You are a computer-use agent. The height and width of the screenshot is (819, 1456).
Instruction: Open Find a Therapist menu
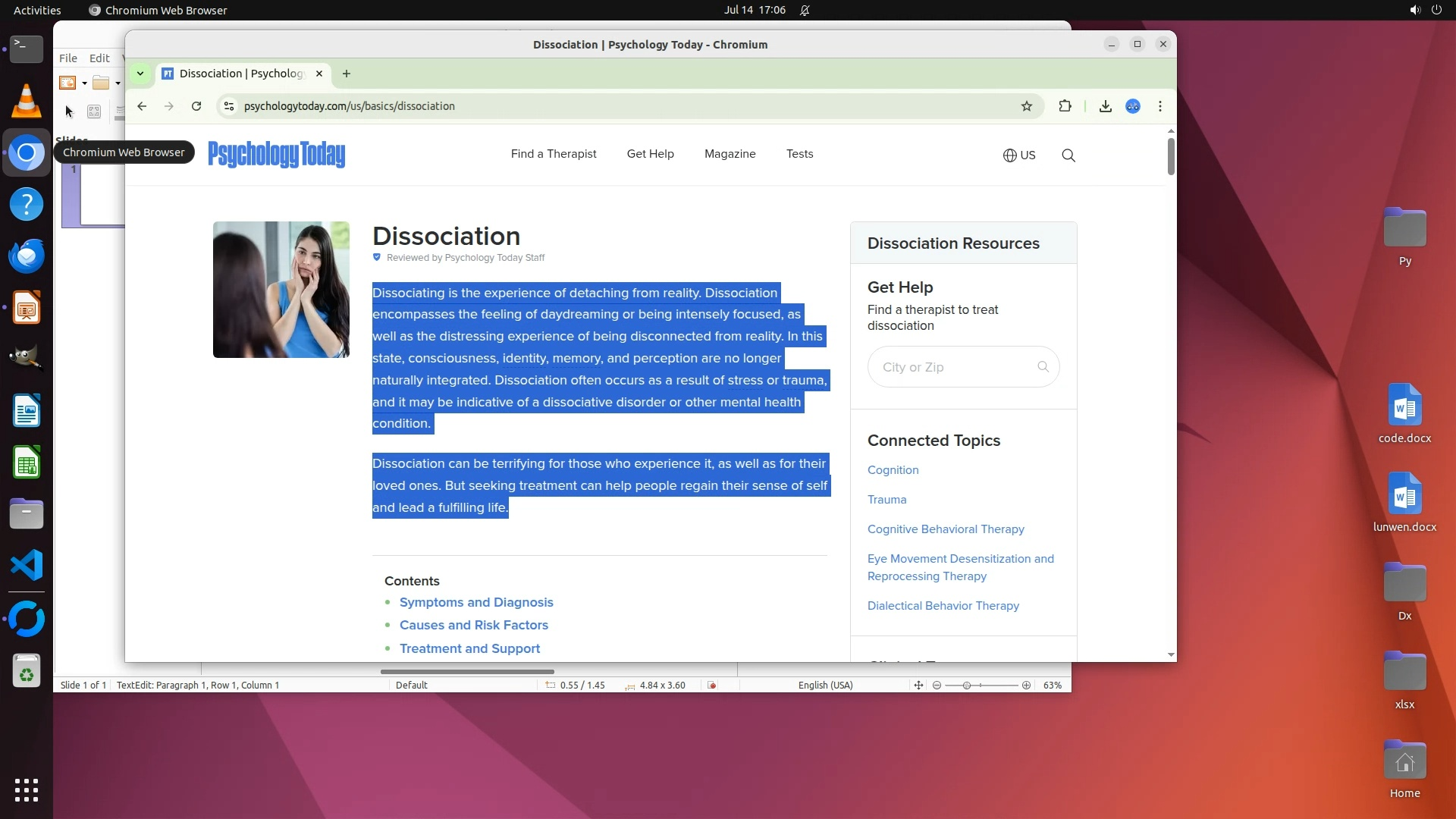(x=554, y=154)
